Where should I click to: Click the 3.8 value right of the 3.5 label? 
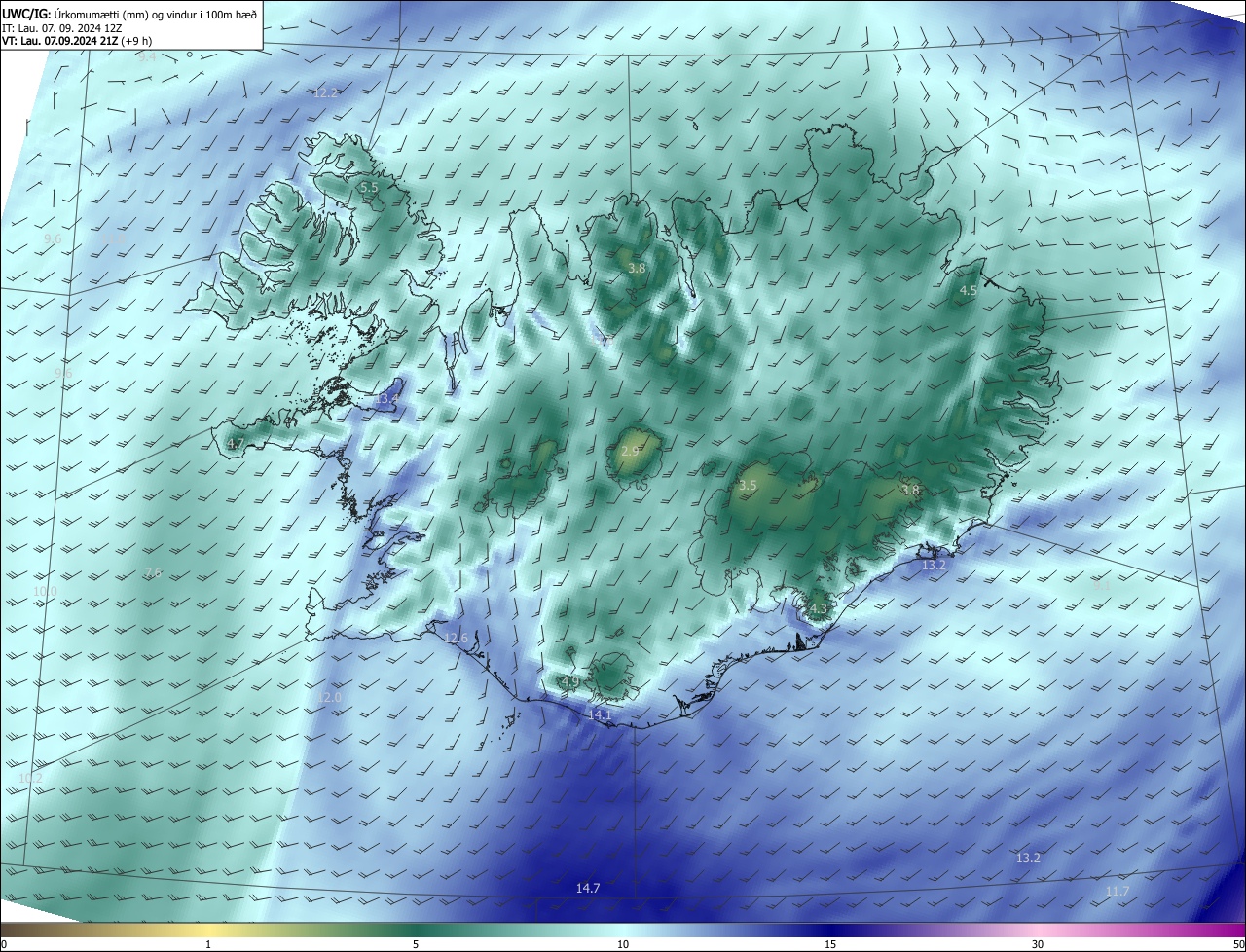(910, 491)
